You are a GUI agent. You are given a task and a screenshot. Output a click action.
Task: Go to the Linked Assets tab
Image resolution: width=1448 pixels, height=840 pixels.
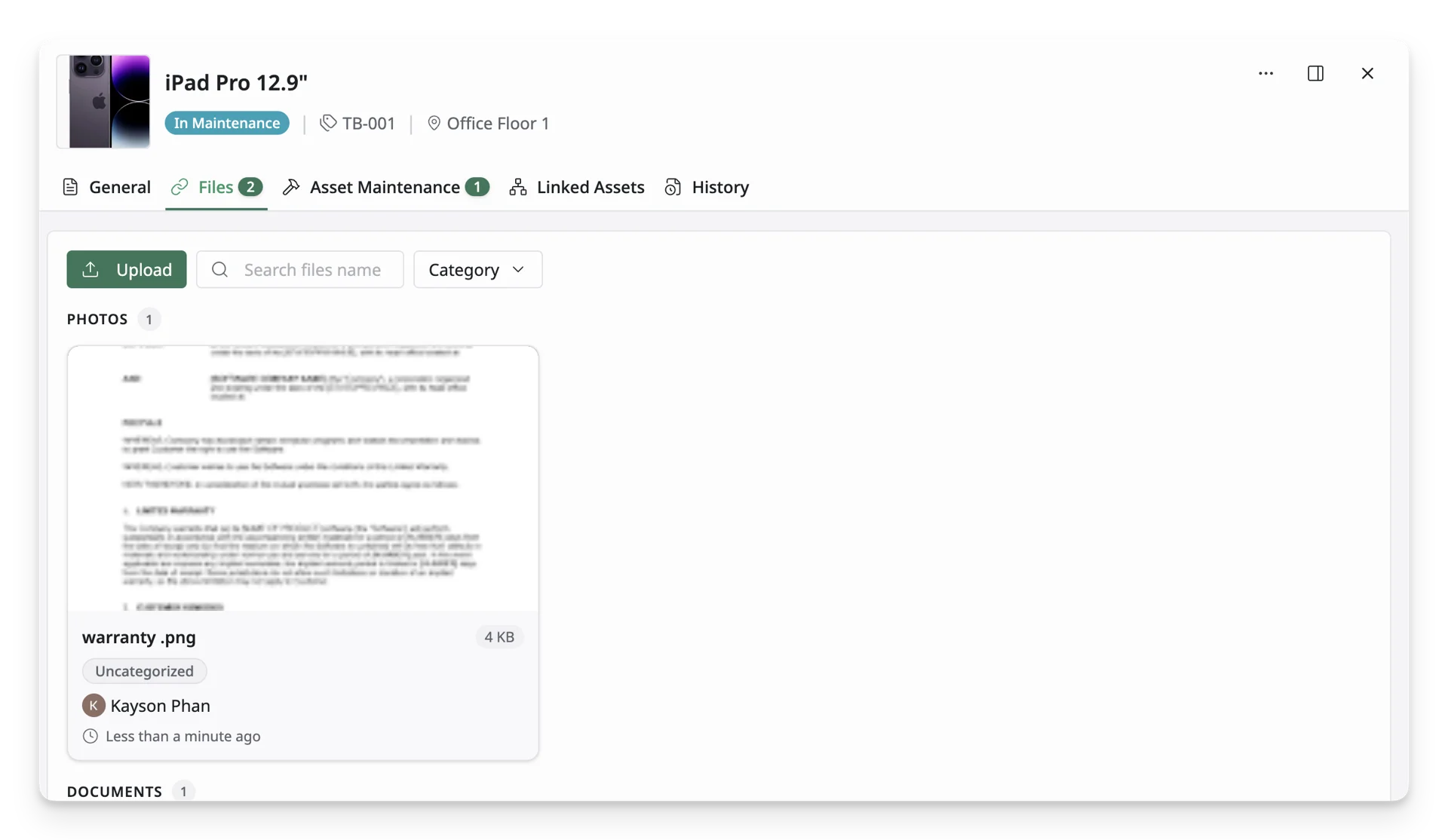[577, 187]
